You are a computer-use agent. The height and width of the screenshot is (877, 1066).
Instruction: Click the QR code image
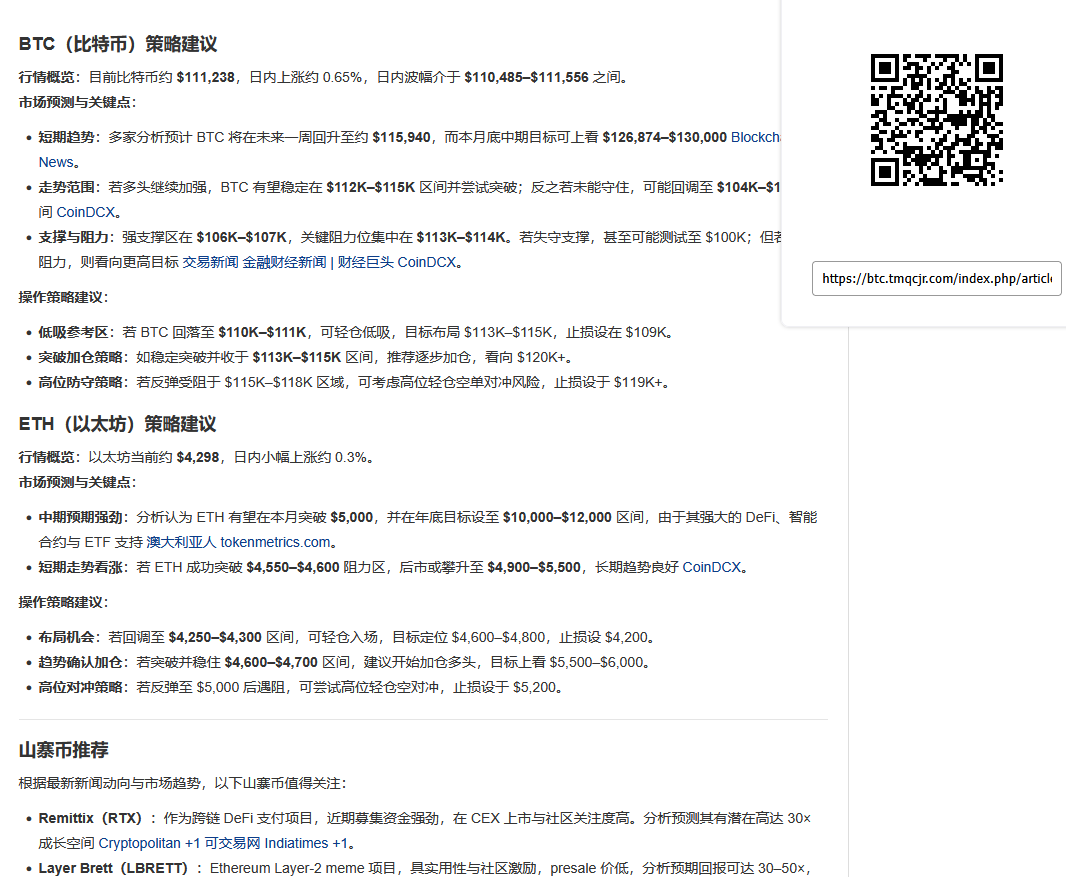click(x=936, y=120)
